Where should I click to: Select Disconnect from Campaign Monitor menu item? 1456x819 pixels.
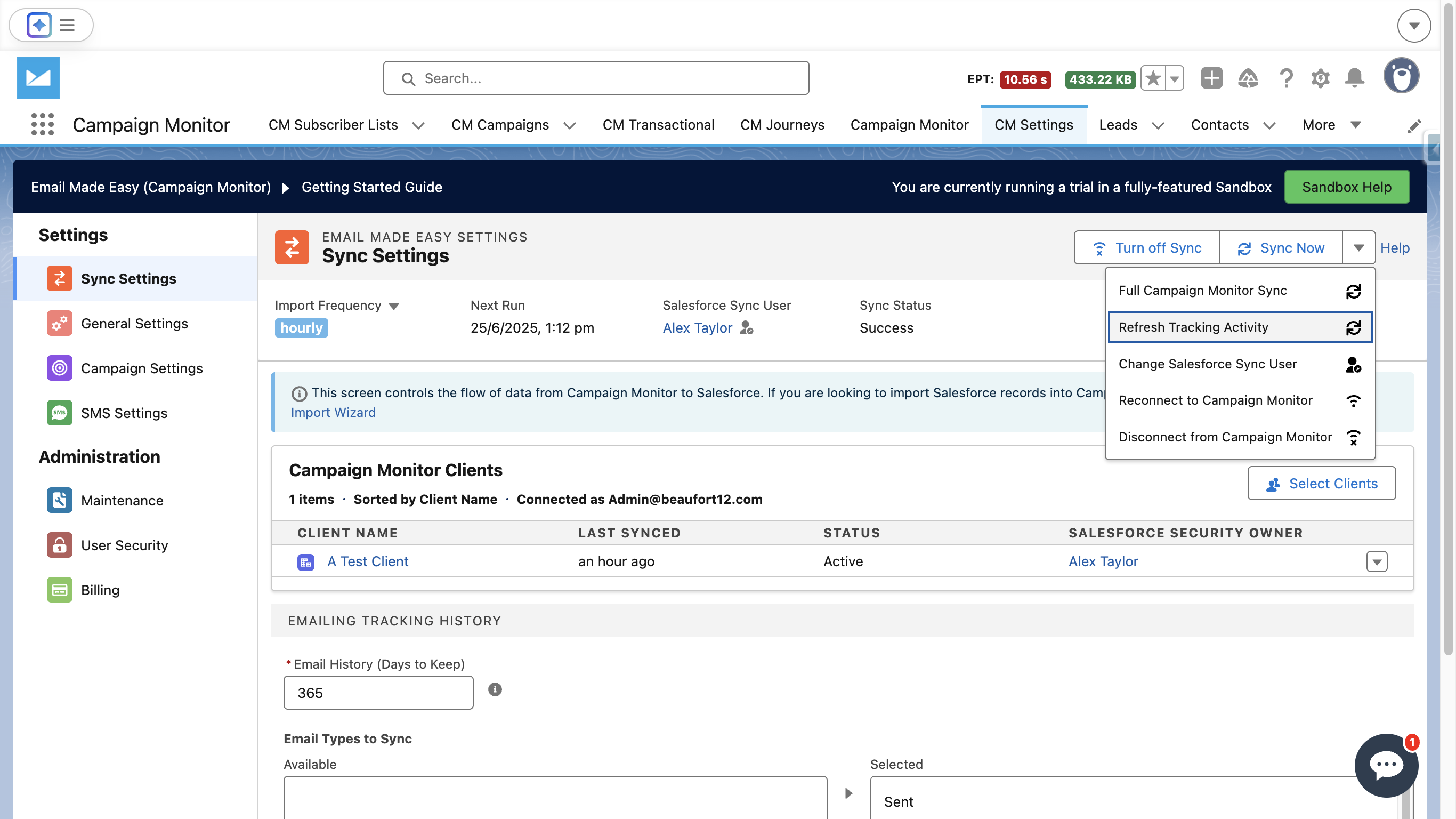click(1240, 437)
